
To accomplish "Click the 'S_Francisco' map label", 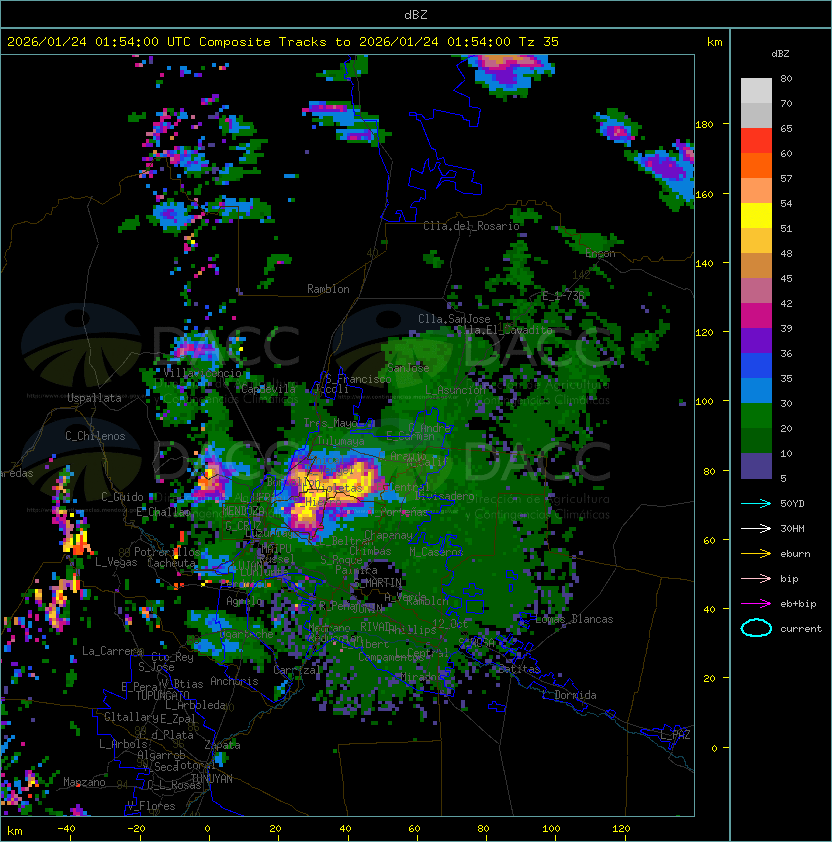I will pyautogui.click(x=358, y=379).
